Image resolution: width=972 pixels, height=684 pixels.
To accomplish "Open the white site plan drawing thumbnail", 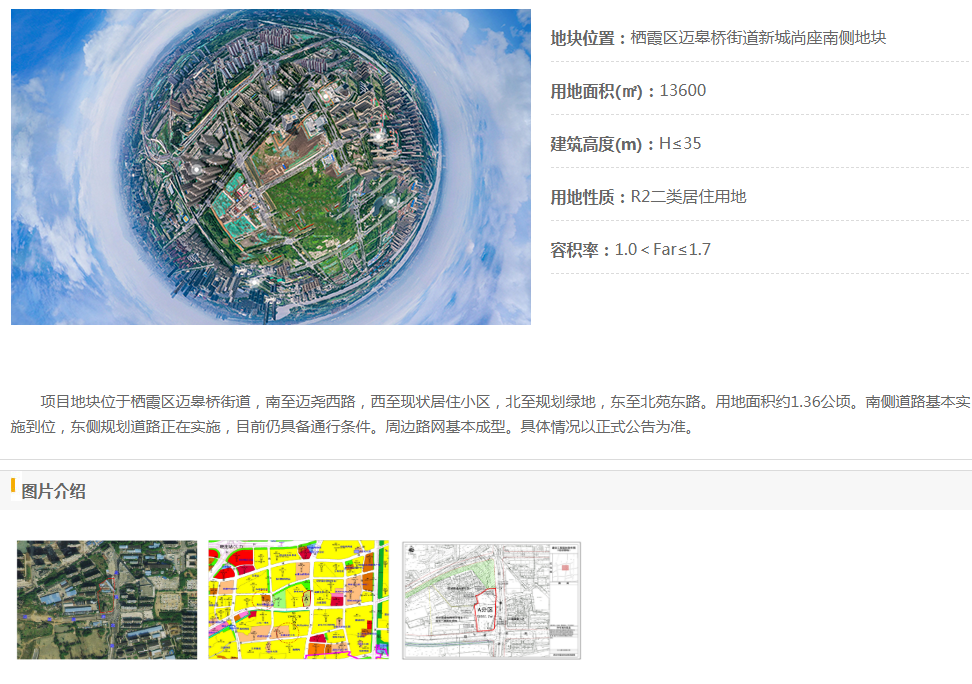I will [x=491, y=600].
